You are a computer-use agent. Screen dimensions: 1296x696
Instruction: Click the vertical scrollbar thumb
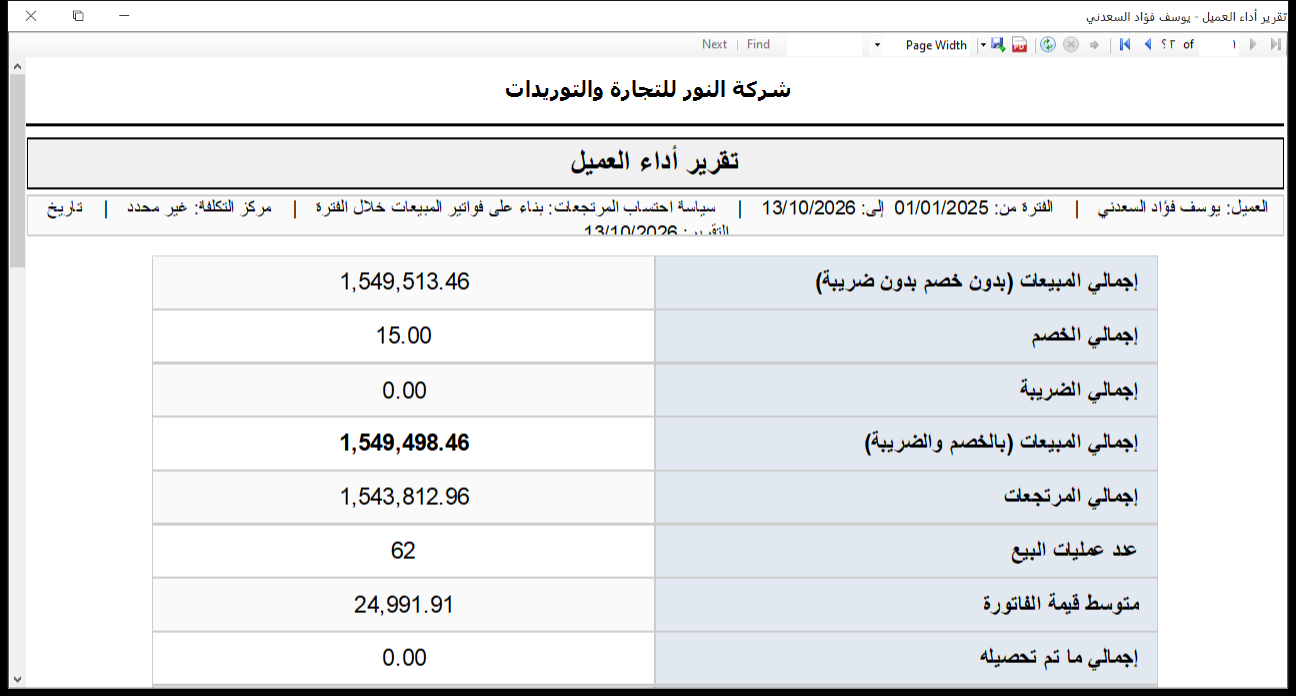point(17,172)
